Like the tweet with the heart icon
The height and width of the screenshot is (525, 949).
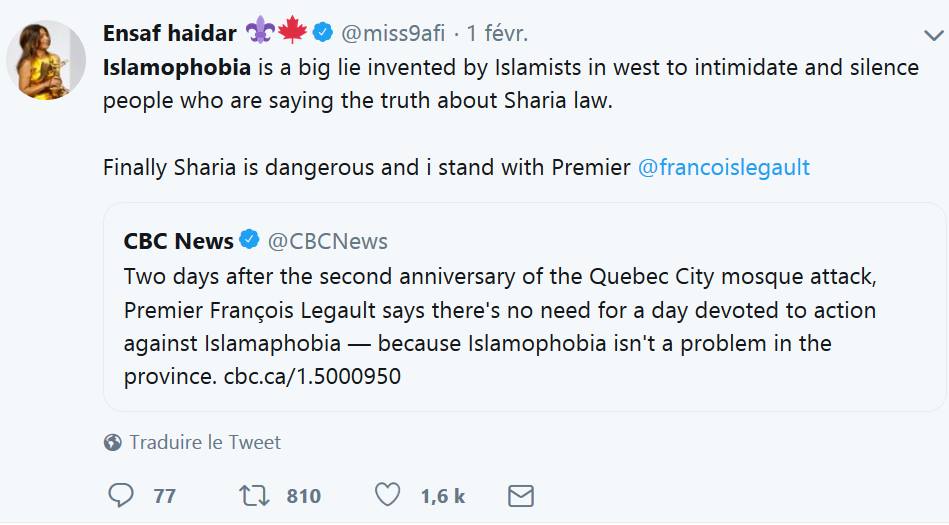pyautogui.click(x=387, y=495)
